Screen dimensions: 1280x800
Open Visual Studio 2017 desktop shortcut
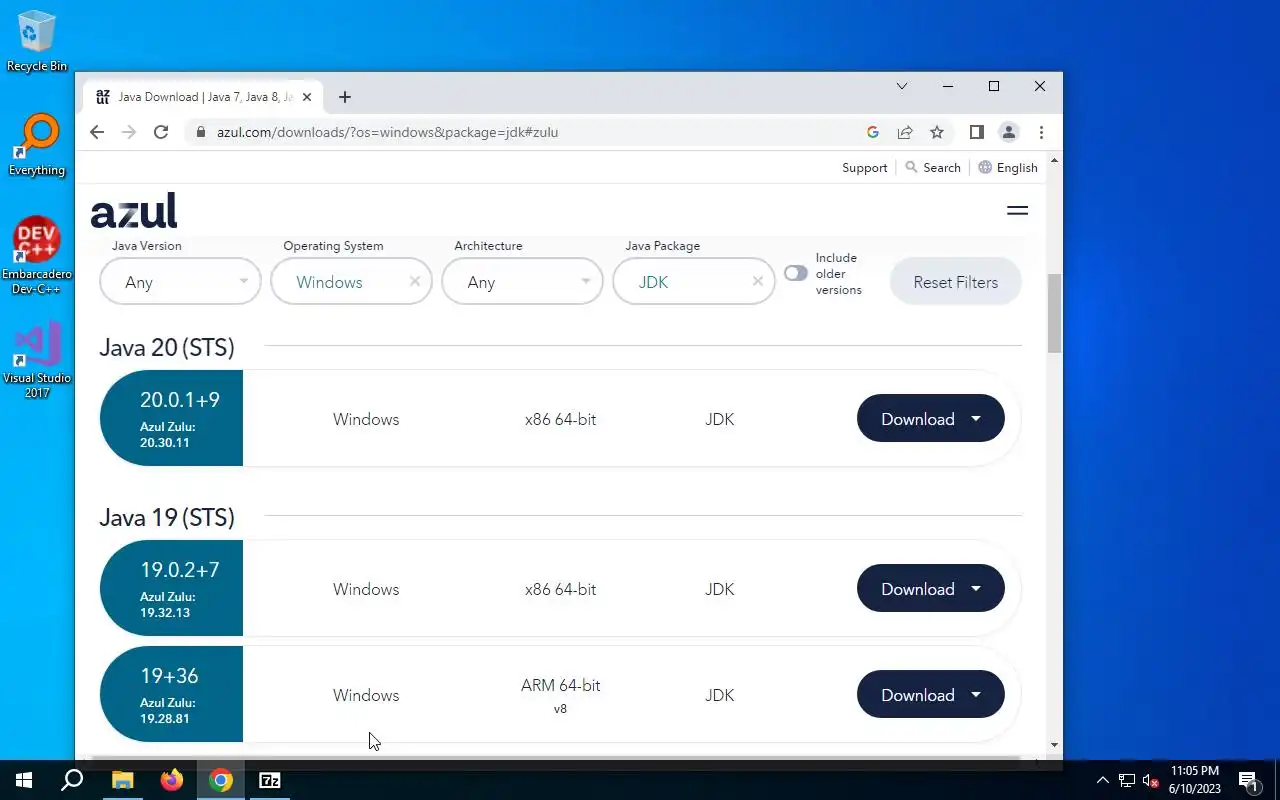(x=37, y=360)
